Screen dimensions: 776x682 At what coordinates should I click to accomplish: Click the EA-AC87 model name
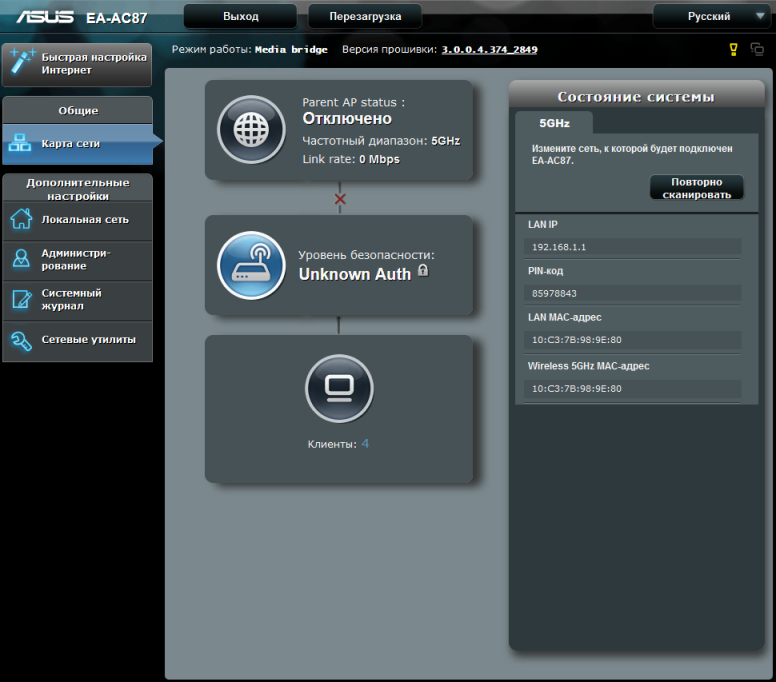(116, 18)
